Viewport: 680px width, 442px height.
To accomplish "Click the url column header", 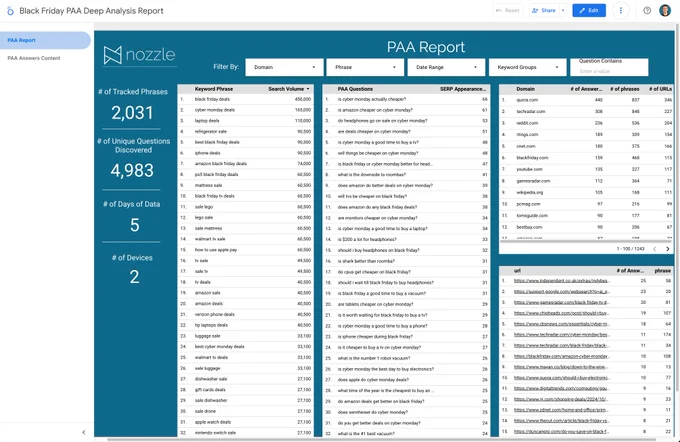I will 517,271.
